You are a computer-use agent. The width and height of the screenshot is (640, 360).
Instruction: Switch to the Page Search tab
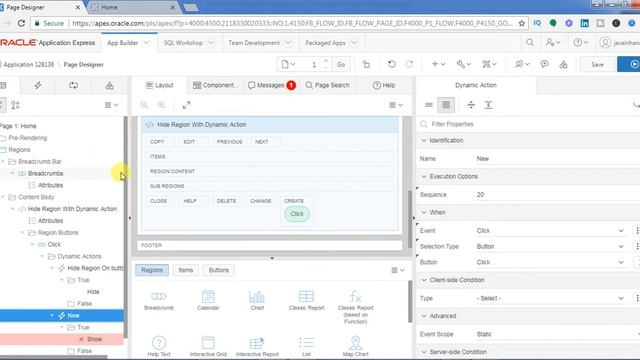327,85
